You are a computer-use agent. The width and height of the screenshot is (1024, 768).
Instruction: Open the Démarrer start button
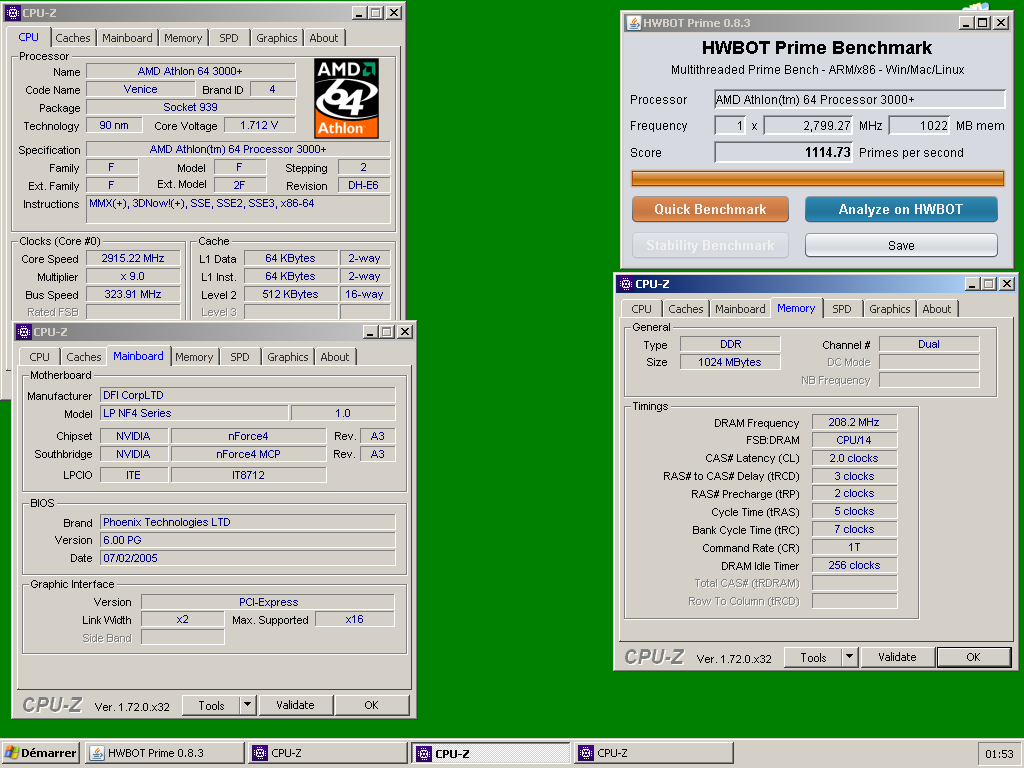40,753
